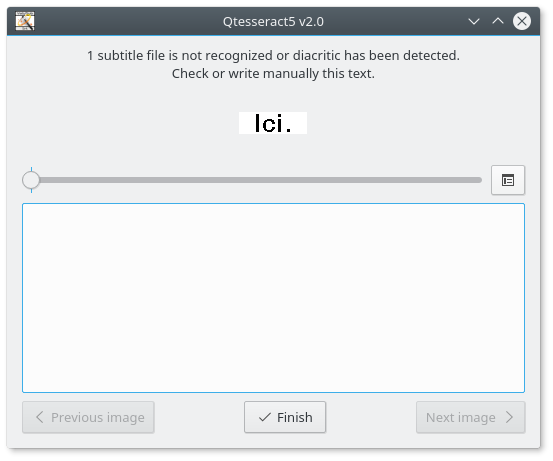Image resolution: width=553 pixels, height=461 pixels.
Task: Click the Finish button
Action: click(285, 417)
